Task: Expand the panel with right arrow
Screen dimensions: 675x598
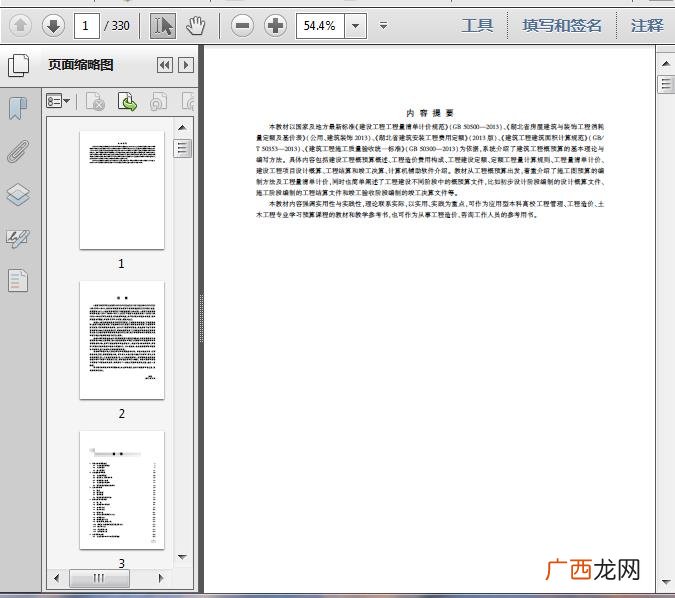Action: (x=186, y=65)
